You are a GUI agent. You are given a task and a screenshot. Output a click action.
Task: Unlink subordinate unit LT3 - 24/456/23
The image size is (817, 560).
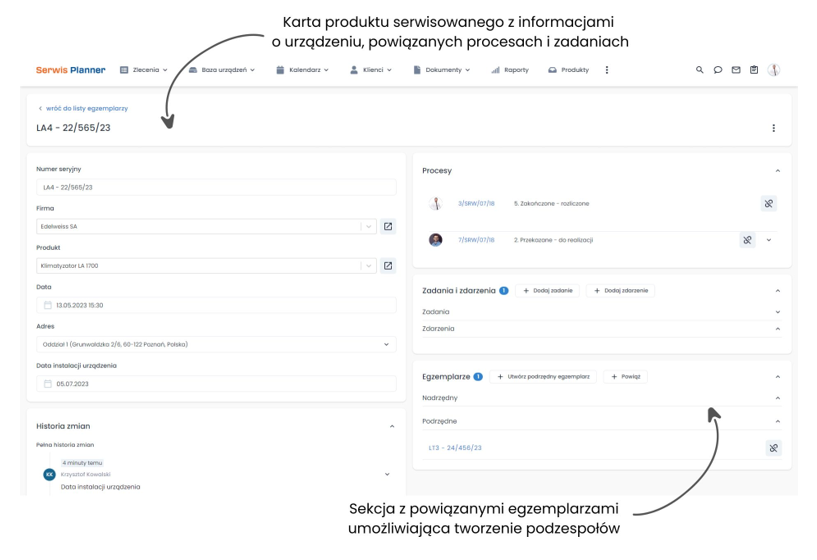point(774,448)
